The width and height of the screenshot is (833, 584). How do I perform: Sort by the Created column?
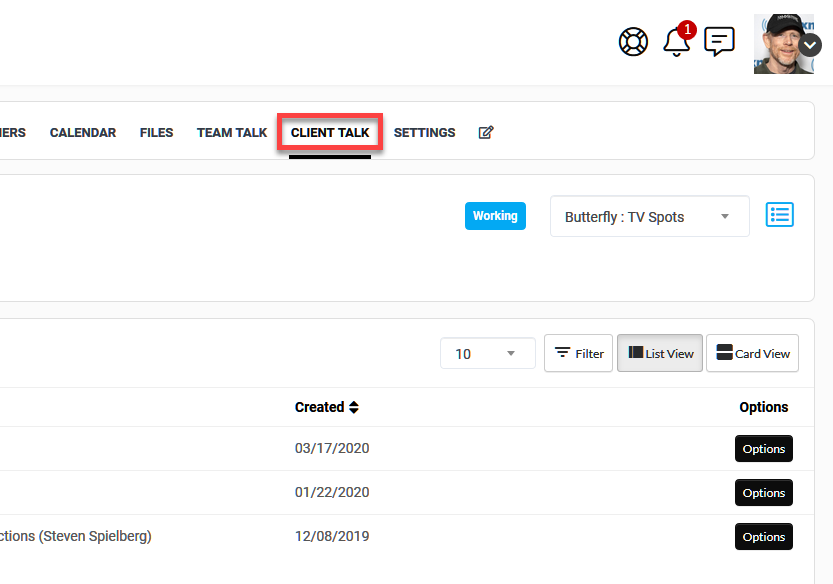[x=327, y=407]
